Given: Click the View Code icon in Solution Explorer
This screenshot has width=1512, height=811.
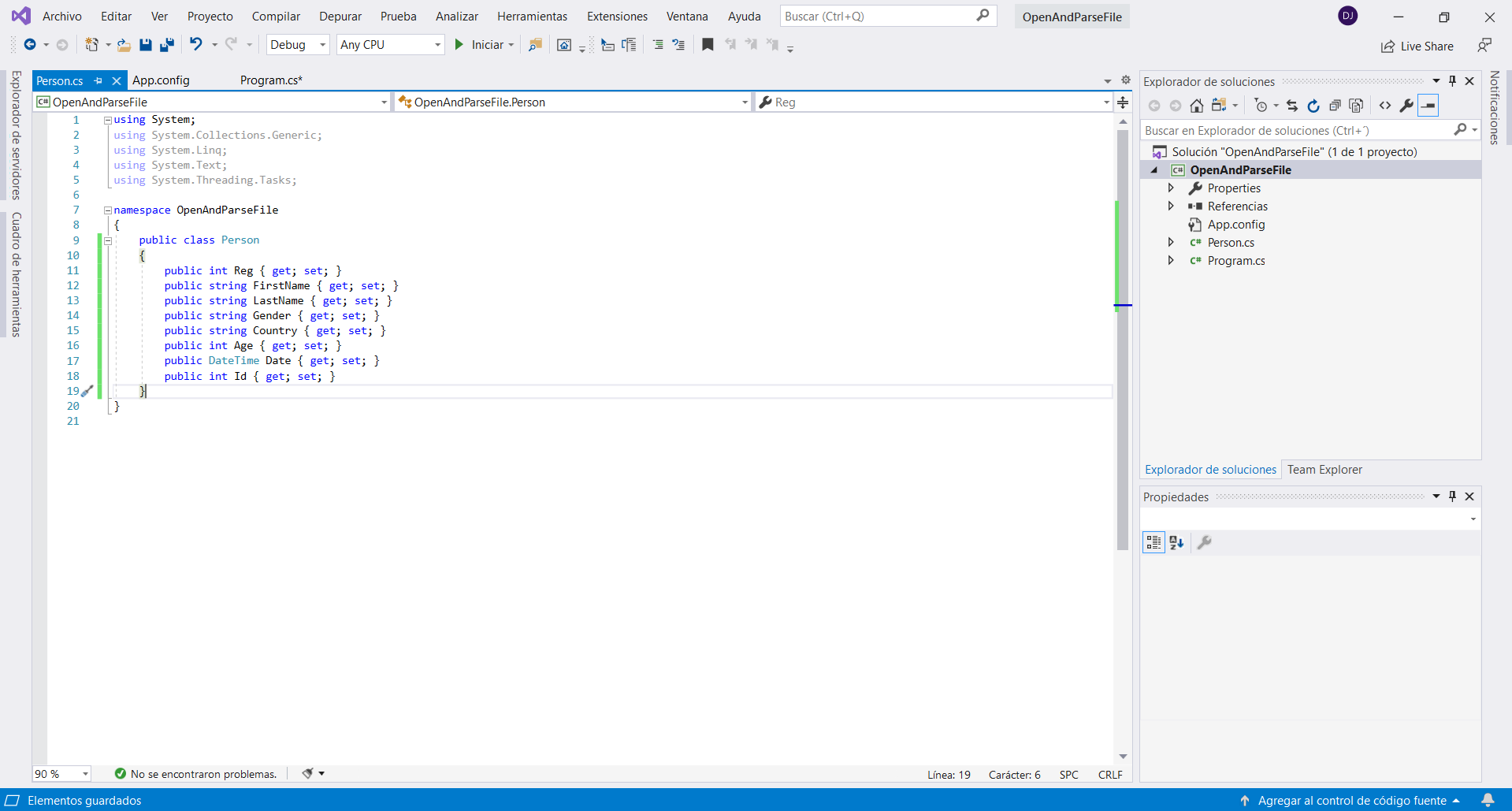Looking at the screenshot, I should (1385, 106).
